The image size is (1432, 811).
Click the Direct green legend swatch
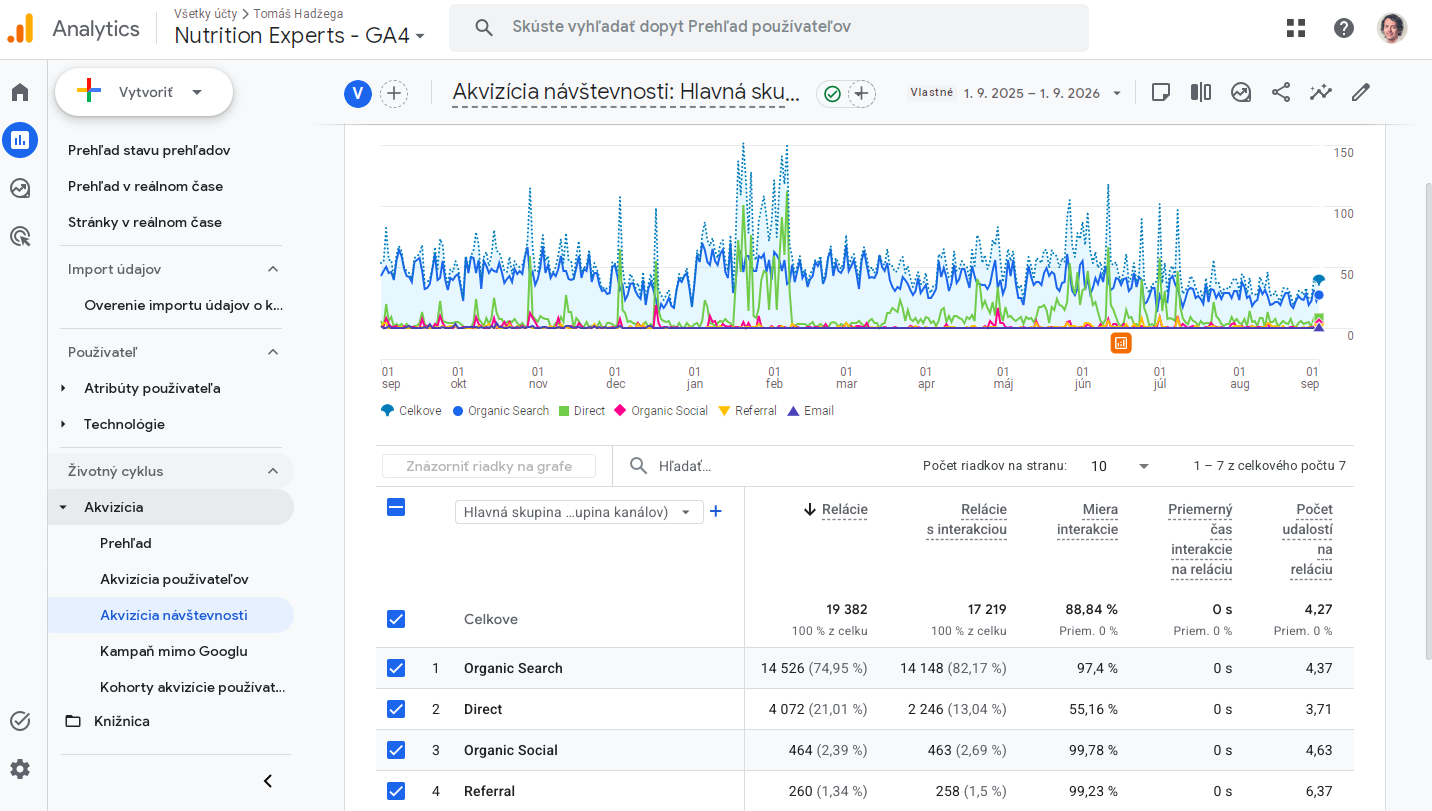(x=564, y=411)
